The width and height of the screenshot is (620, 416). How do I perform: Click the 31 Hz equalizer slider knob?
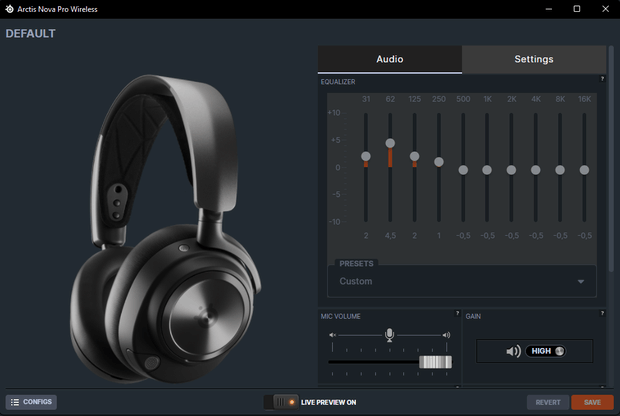pos(366,156)
